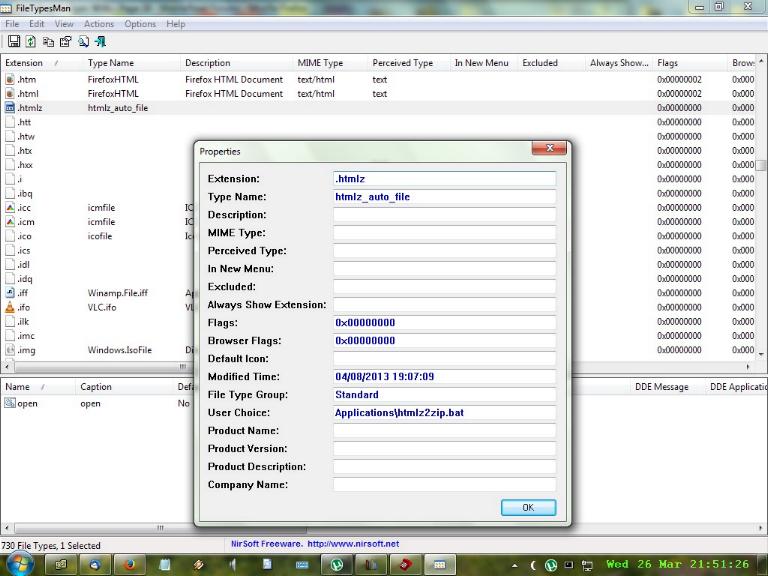The image size is (768, 576).
Task: Sort by the Type Name column header
Action: (131, 63)
